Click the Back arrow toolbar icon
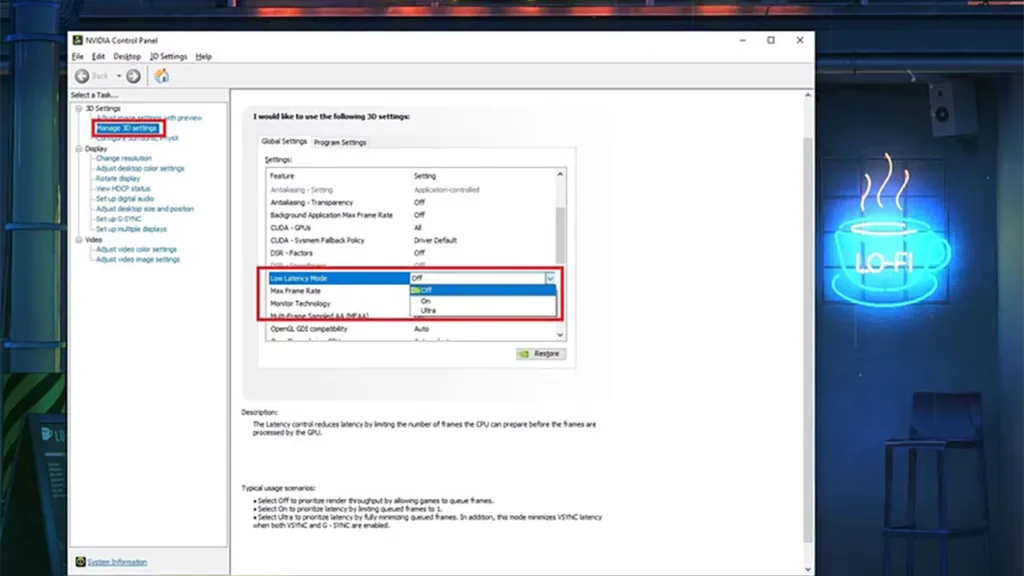The image size is (1024, 576). [x=82, y=76]
